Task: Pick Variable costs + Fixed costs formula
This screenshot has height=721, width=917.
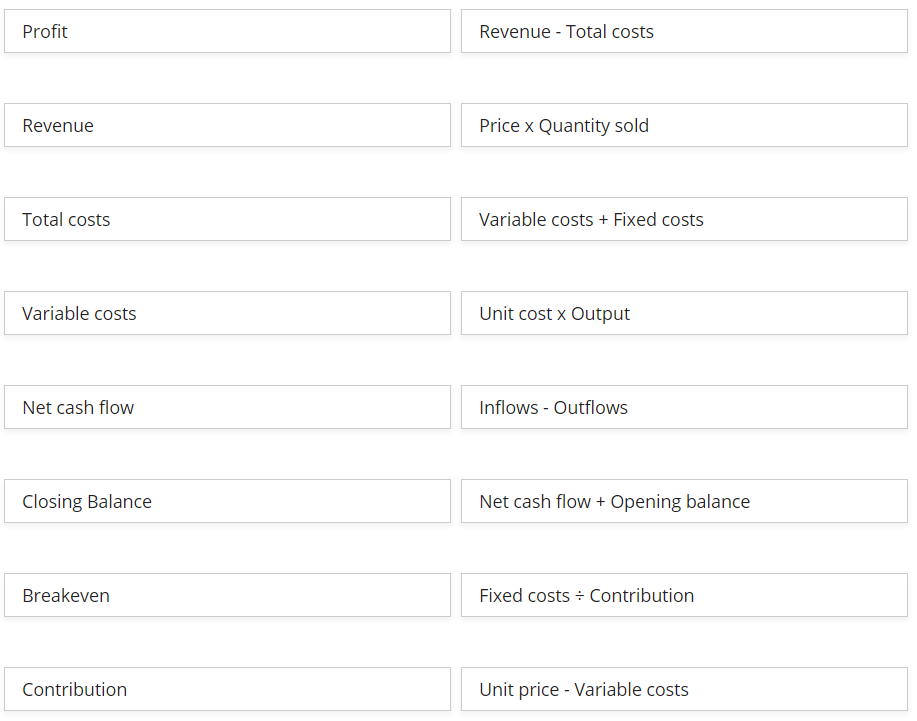Action: pyautogui.click(x=684, y=220)
